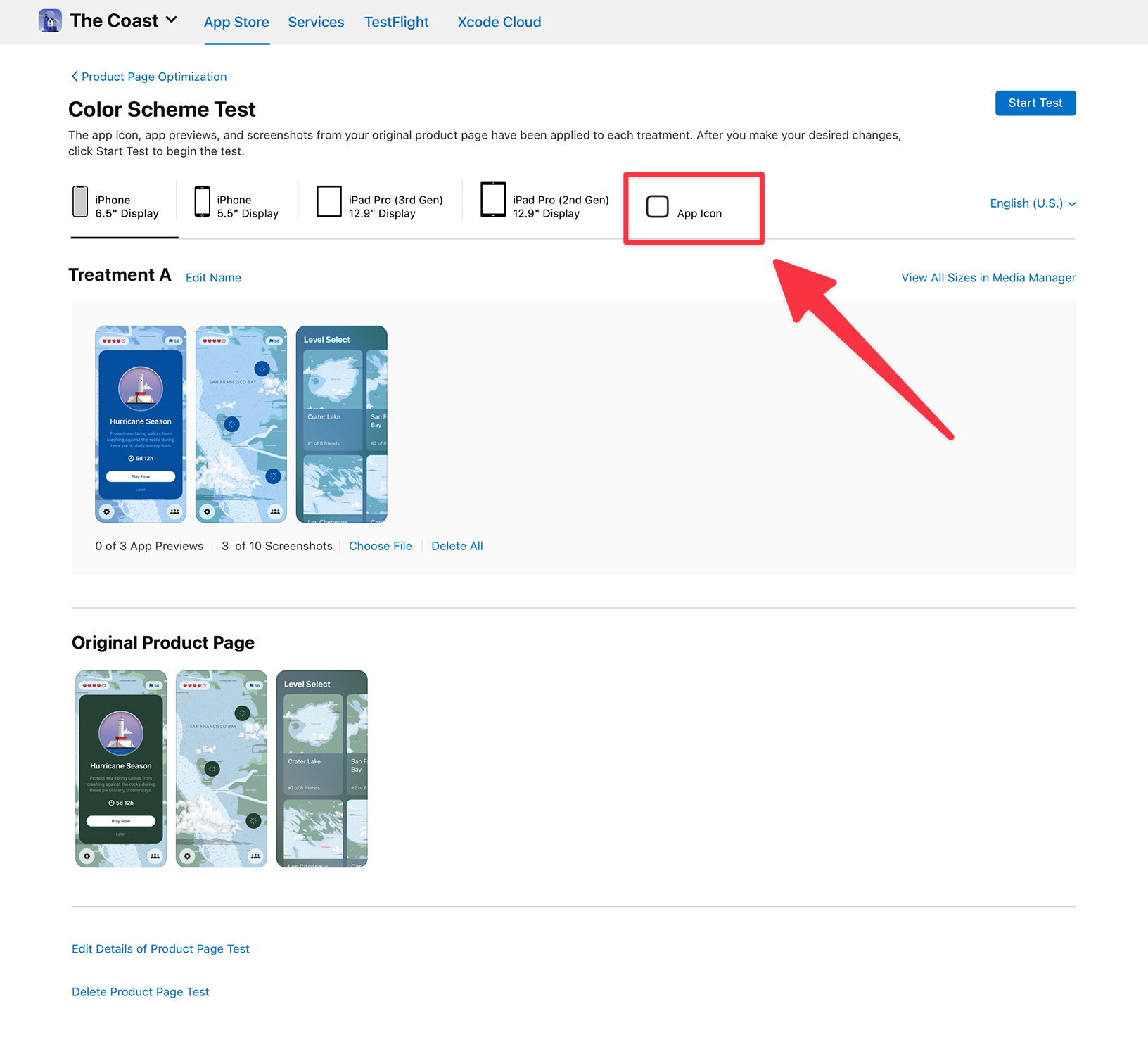Click the Start Test button
The image size is (1148, 1056).
pyautogui.click(x=1035, y=103)
